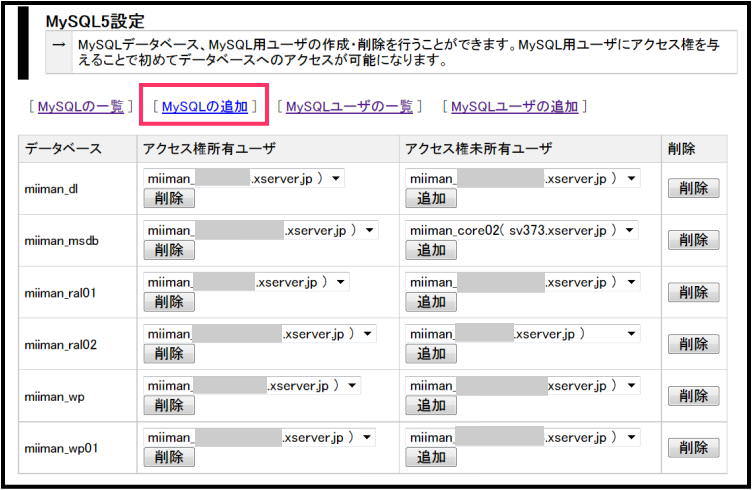Viewport: 752px width, 490px height.
Task: Open access-holder user dropdown for miiman_dl
Action: [x=244, y=178]
